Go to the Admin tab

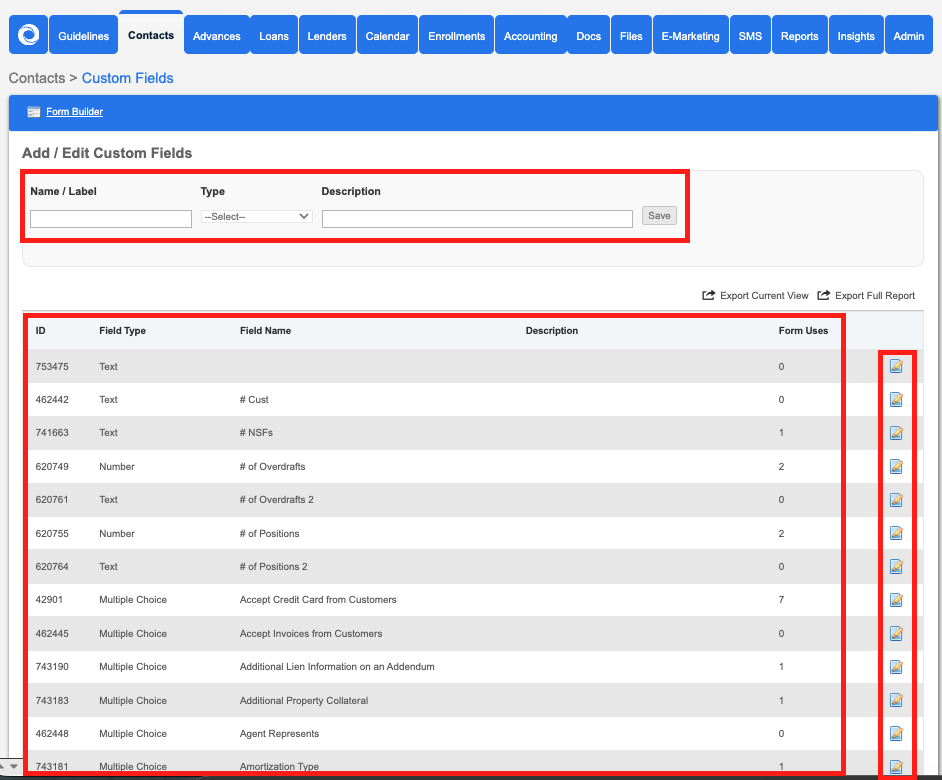[x=908, y=36]
